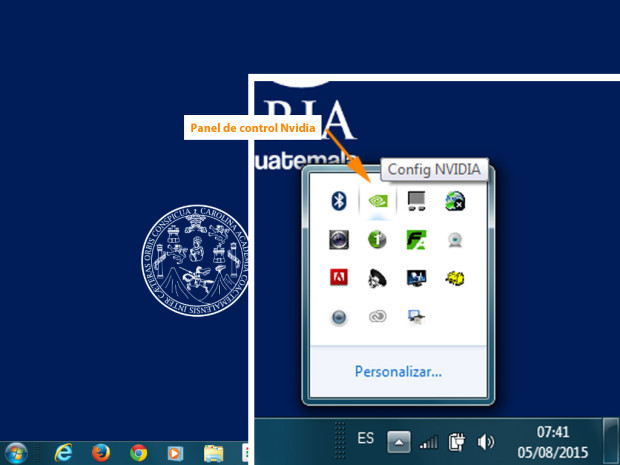Click the network signal strength icon
The height and width of the screenshot is (465, 620).
(429, 441)
